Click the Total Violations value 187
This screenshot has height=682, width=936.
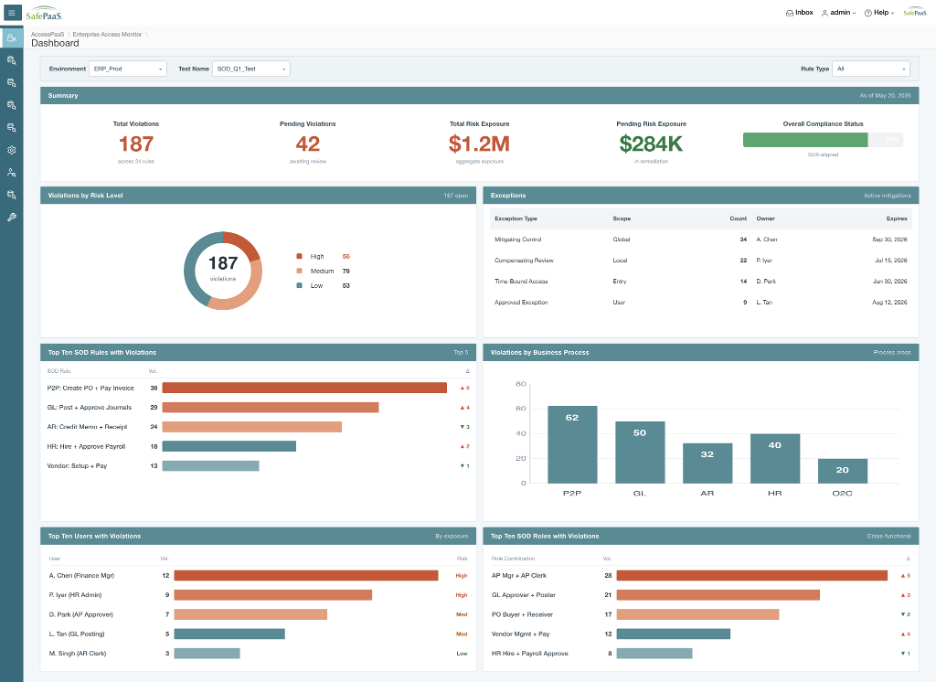136,144
